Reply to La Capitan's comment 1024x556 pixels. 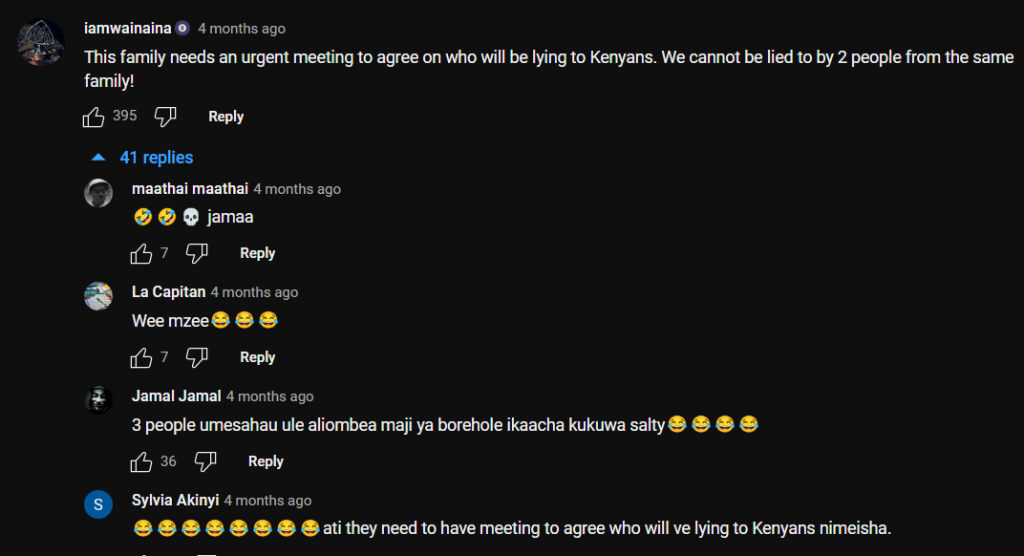pyautogui.click(x=257, y=357)
